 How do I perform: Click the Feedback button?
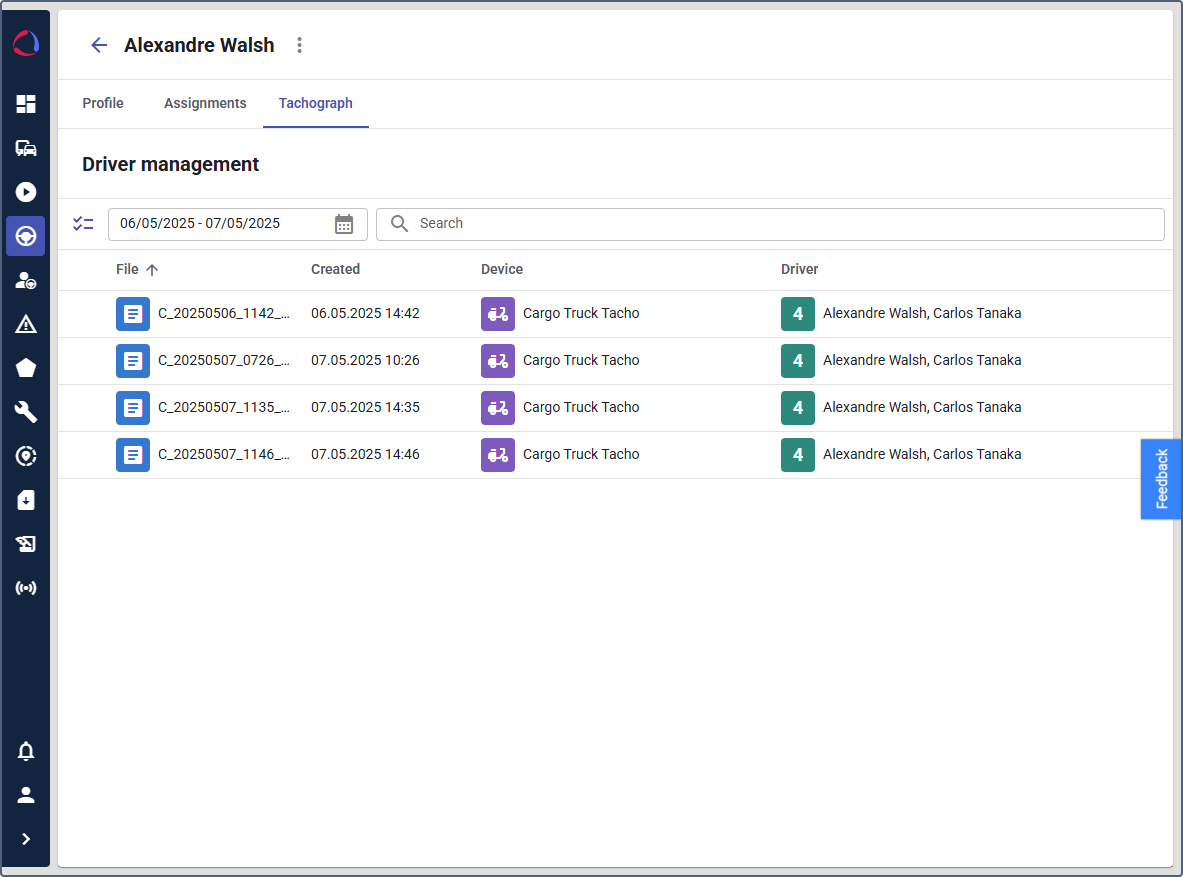click(x=1161, y=479)
